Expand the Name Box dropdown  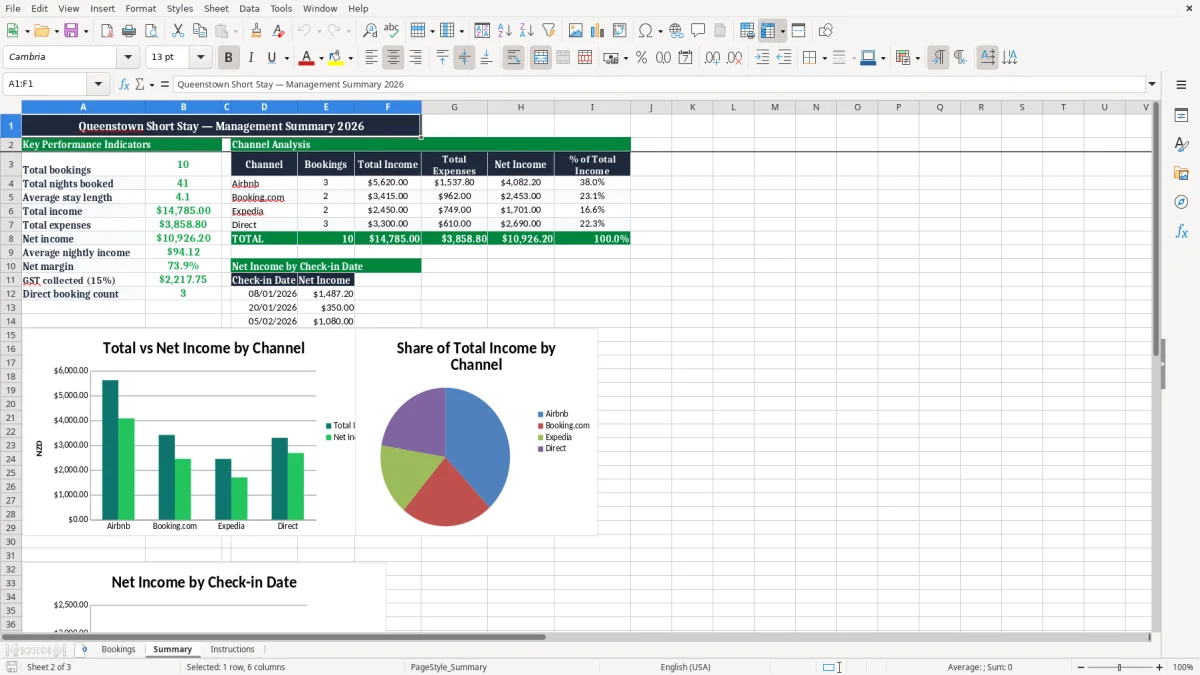pos(98,84)
